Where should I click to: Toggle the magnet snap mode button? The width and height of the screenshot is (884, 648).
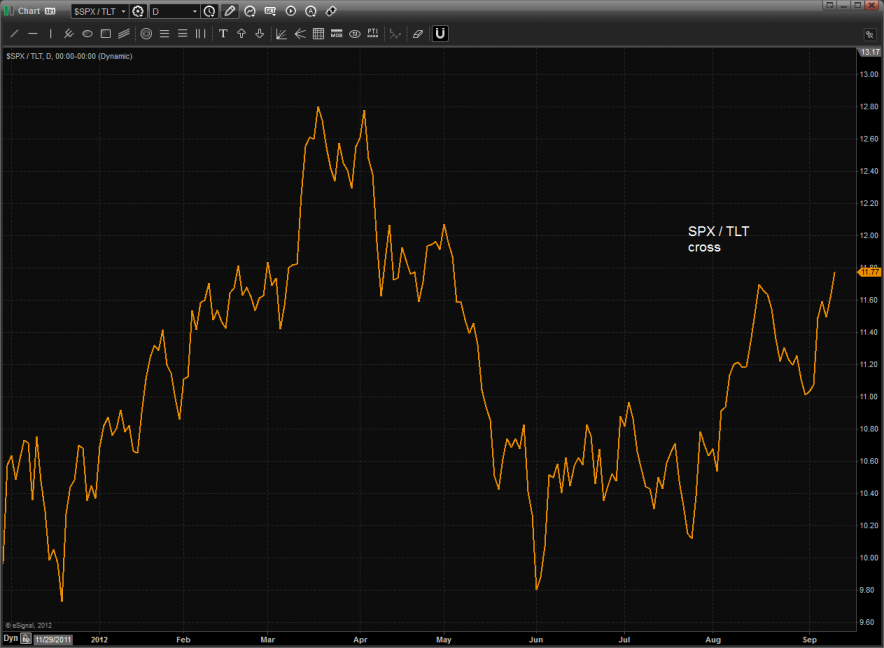[440, 34]
